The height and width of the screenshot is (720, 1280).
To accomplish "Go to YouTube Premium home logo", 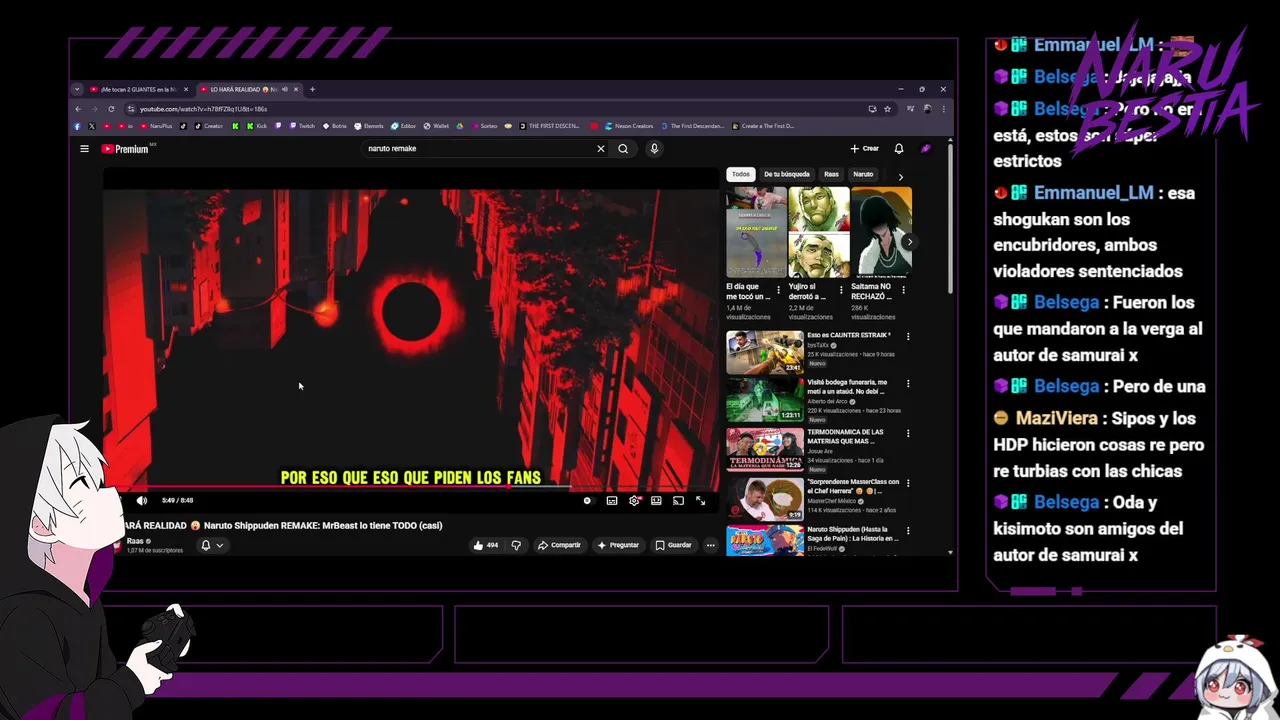I will 126,149.
